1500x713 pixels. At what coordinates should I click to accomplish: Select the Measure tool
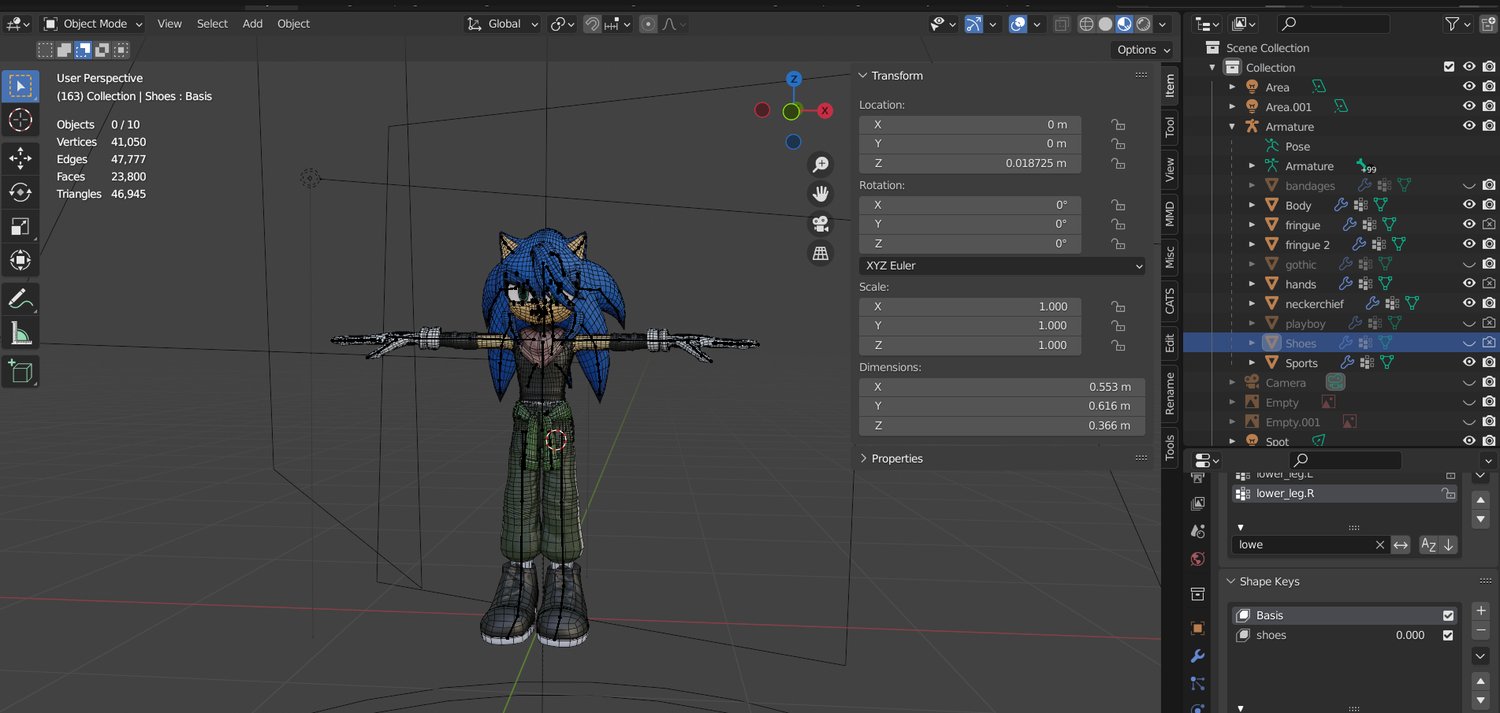pos(20,333)
